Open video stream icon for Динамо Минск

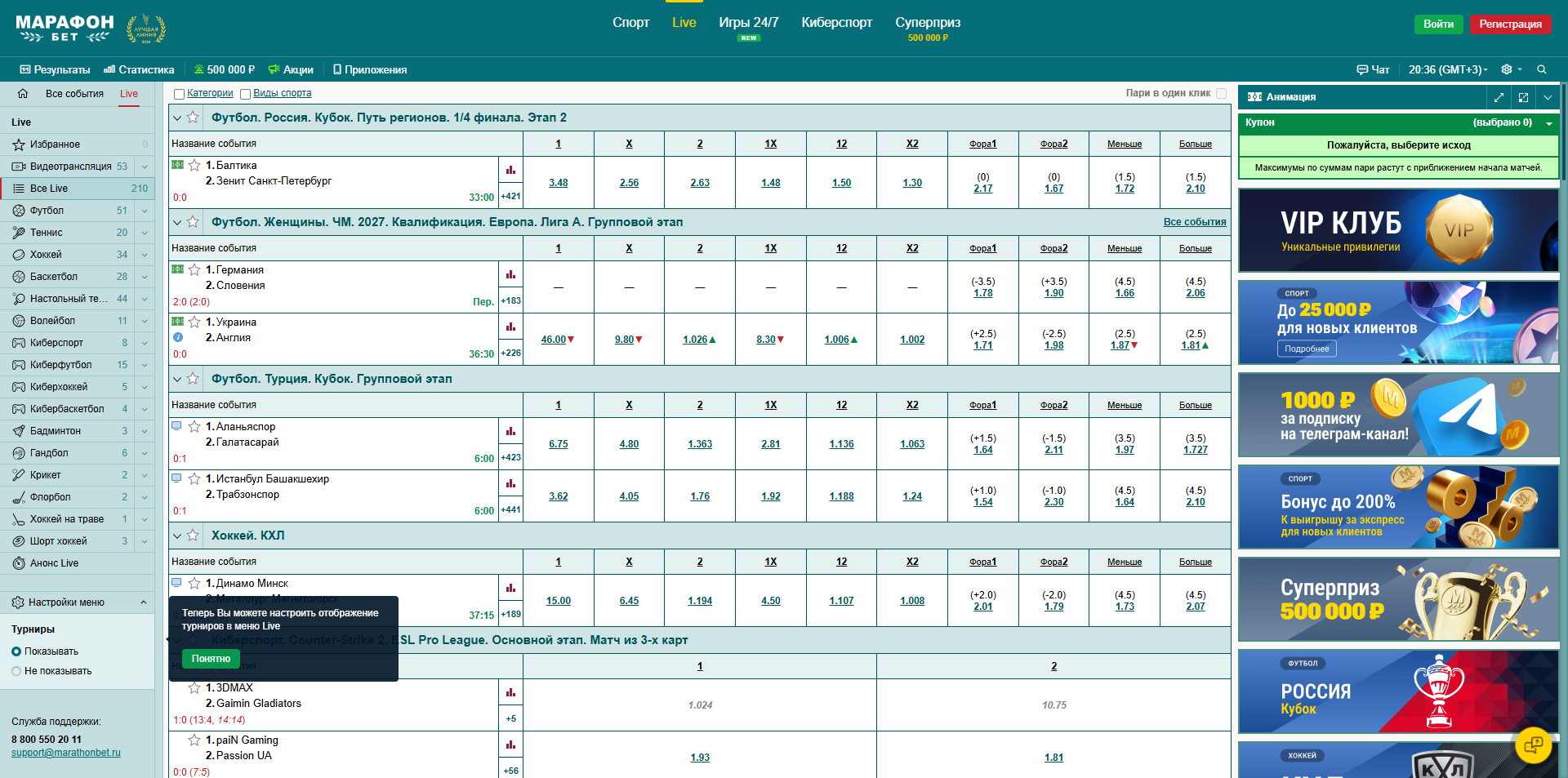(176, 583)
